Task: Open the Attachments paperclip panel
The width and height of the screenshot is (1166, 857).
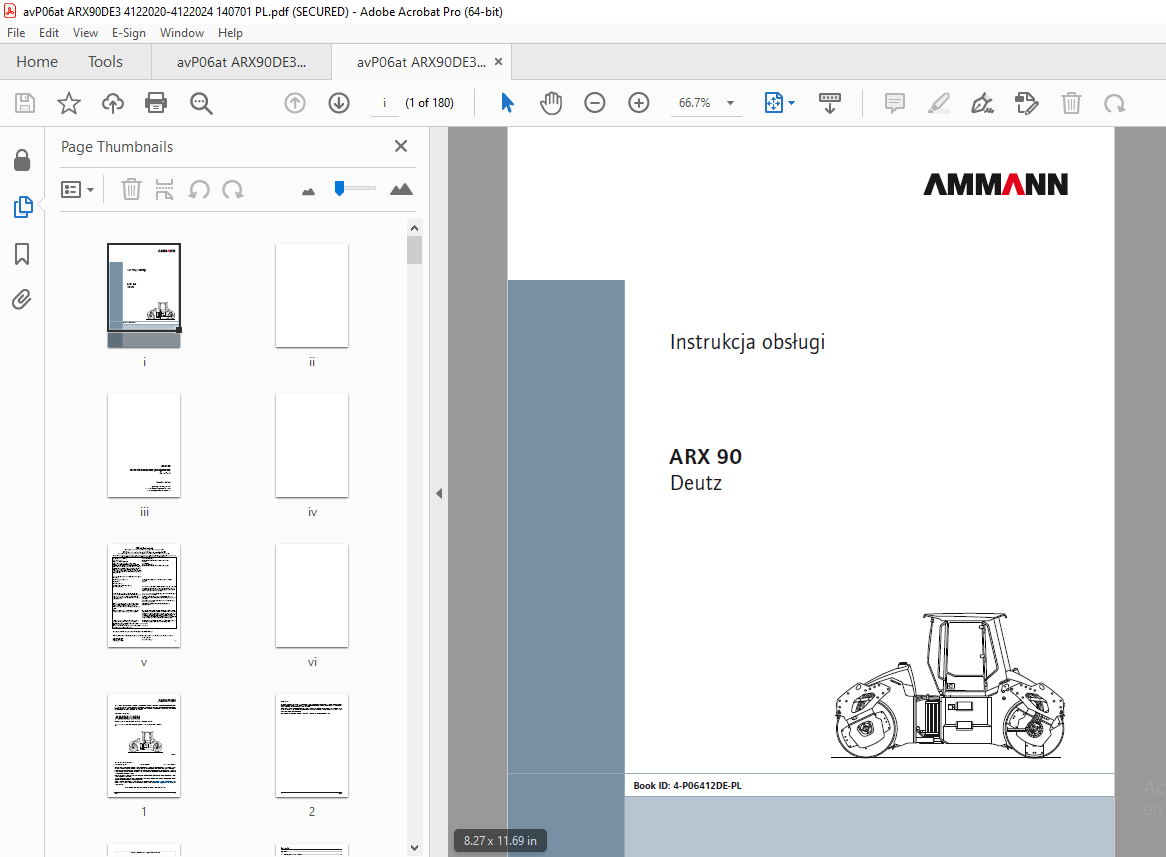Action: pyautogui.click(x=22, y=300)
